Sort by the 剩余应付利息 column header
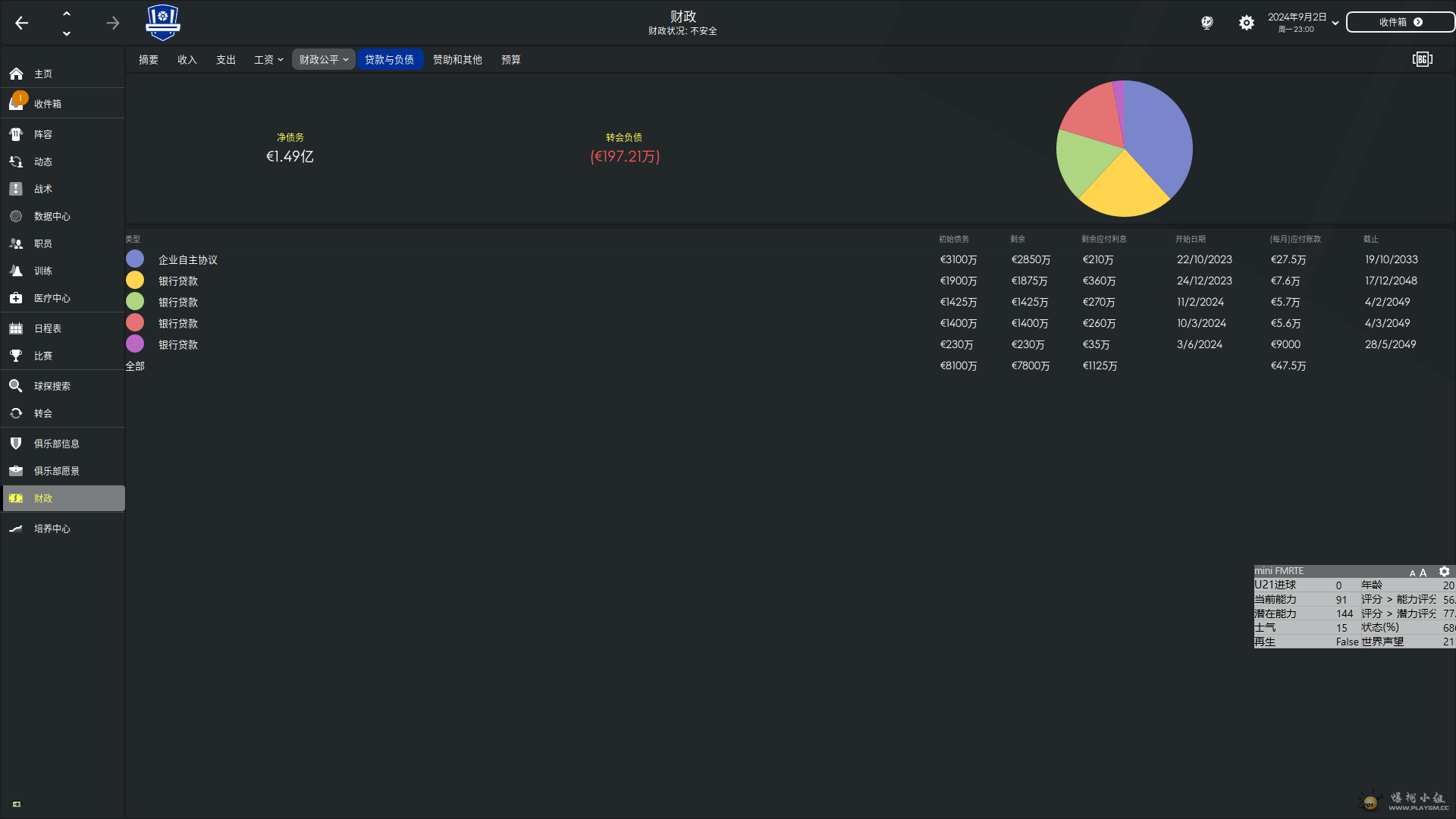This screenshot has width=1456, height=819. (1104, 239)
